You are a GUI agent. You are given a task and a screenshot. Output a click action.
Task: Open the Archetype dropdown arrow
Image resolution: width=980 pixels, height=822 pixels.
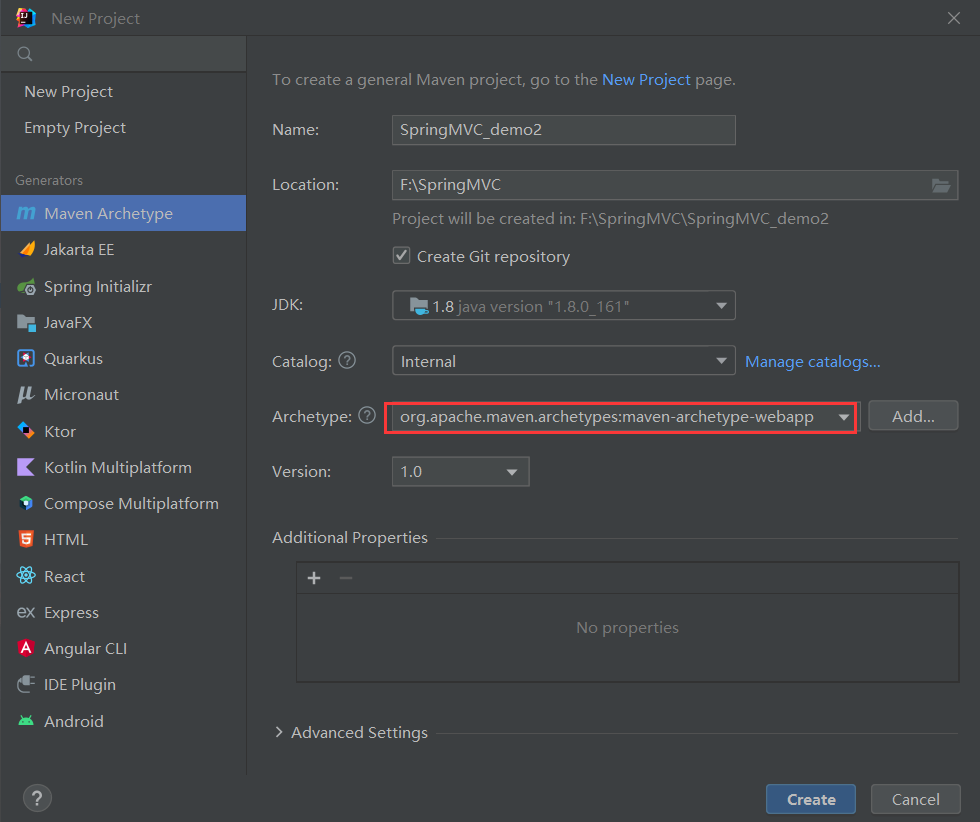tap(844, 417)
